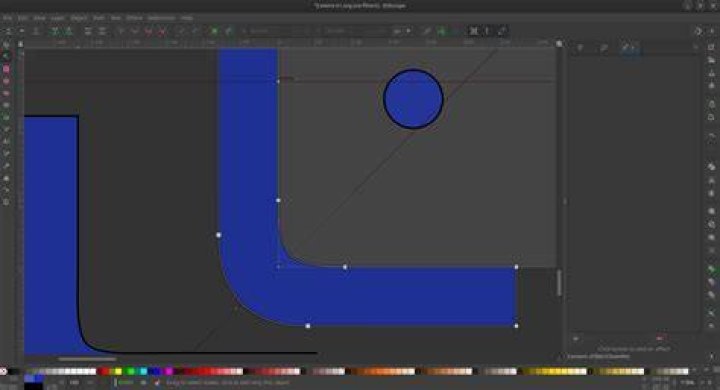Open the Filters menu
Viewport: 720px width, 390px height.
coord(135,17)
